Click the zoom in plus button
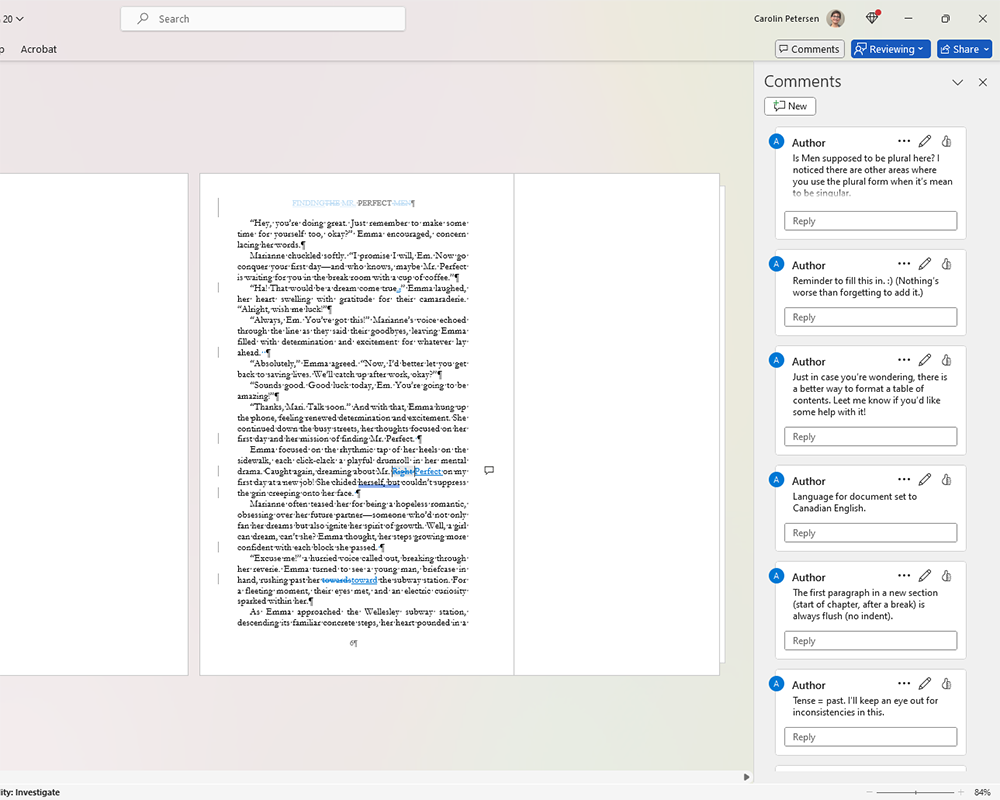1000x800 pixels. pos(960,792)
